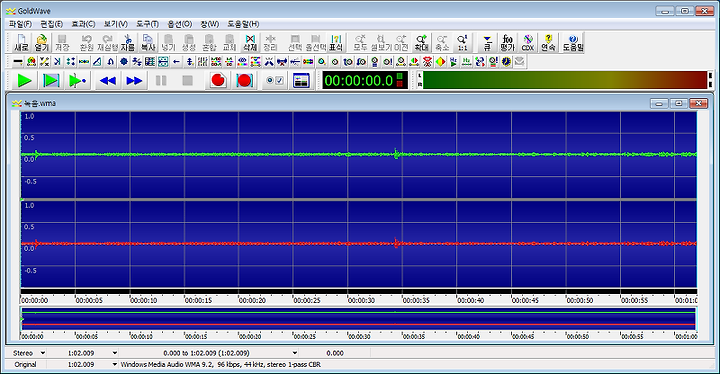Click the 복사 copy button

coord(148,42)
